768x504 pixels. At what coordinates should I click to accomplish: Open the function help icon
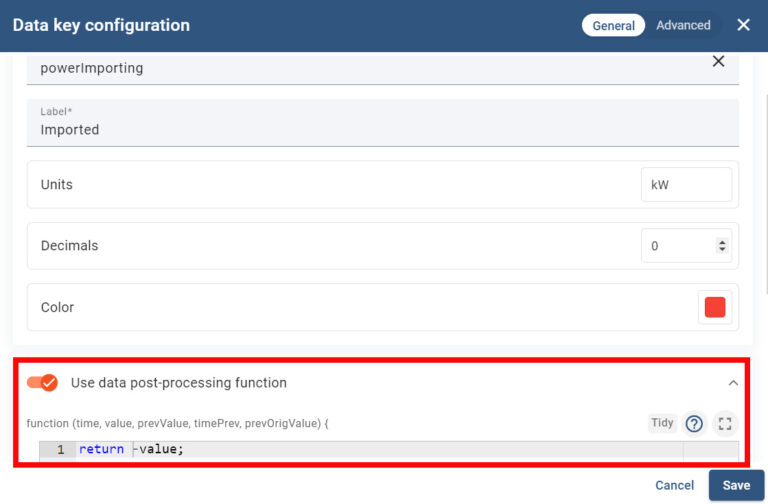(694, 423)
